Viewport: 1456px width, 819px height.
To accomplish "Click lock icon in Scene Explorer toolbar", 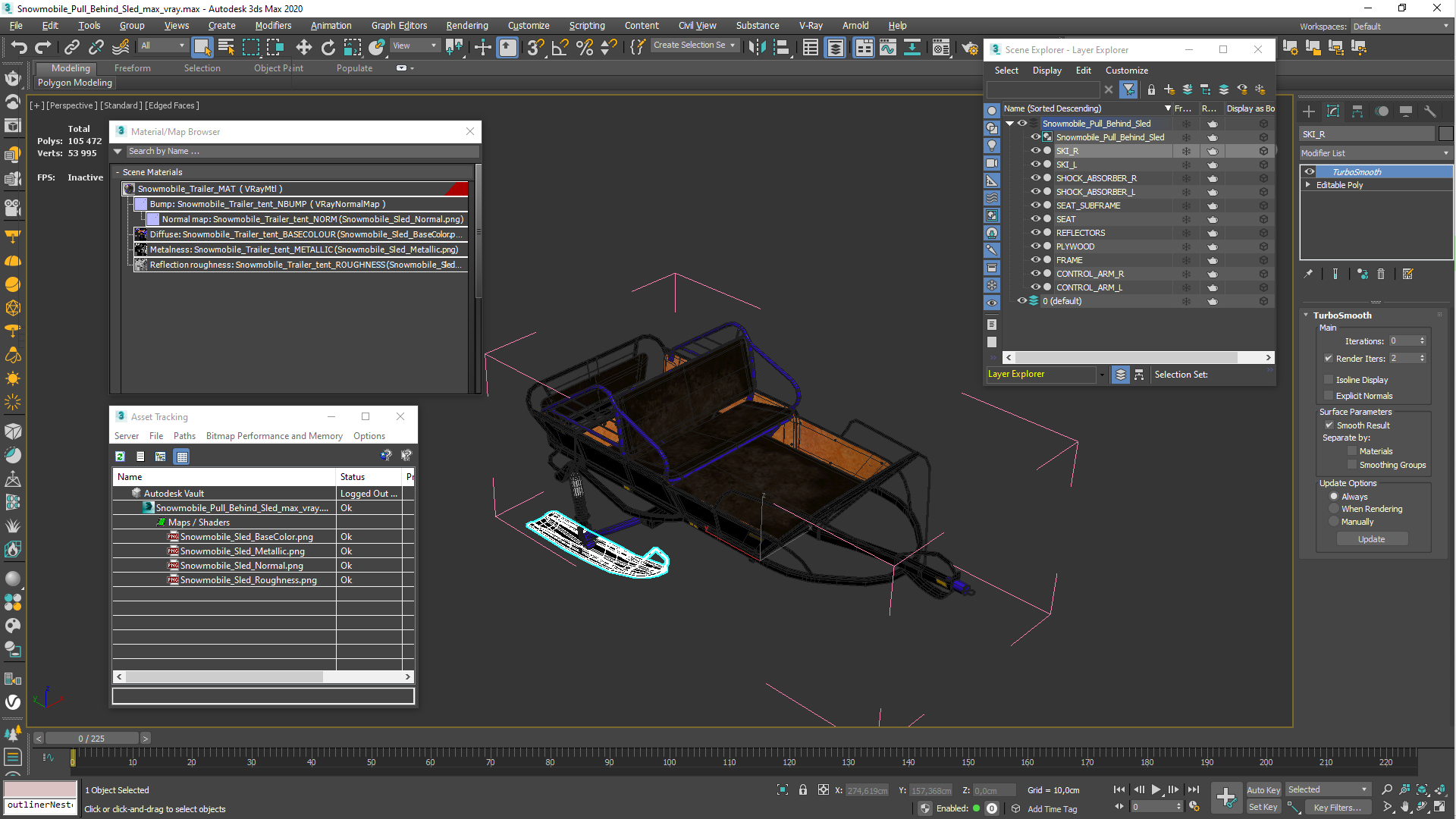I will click(1151, 89).
